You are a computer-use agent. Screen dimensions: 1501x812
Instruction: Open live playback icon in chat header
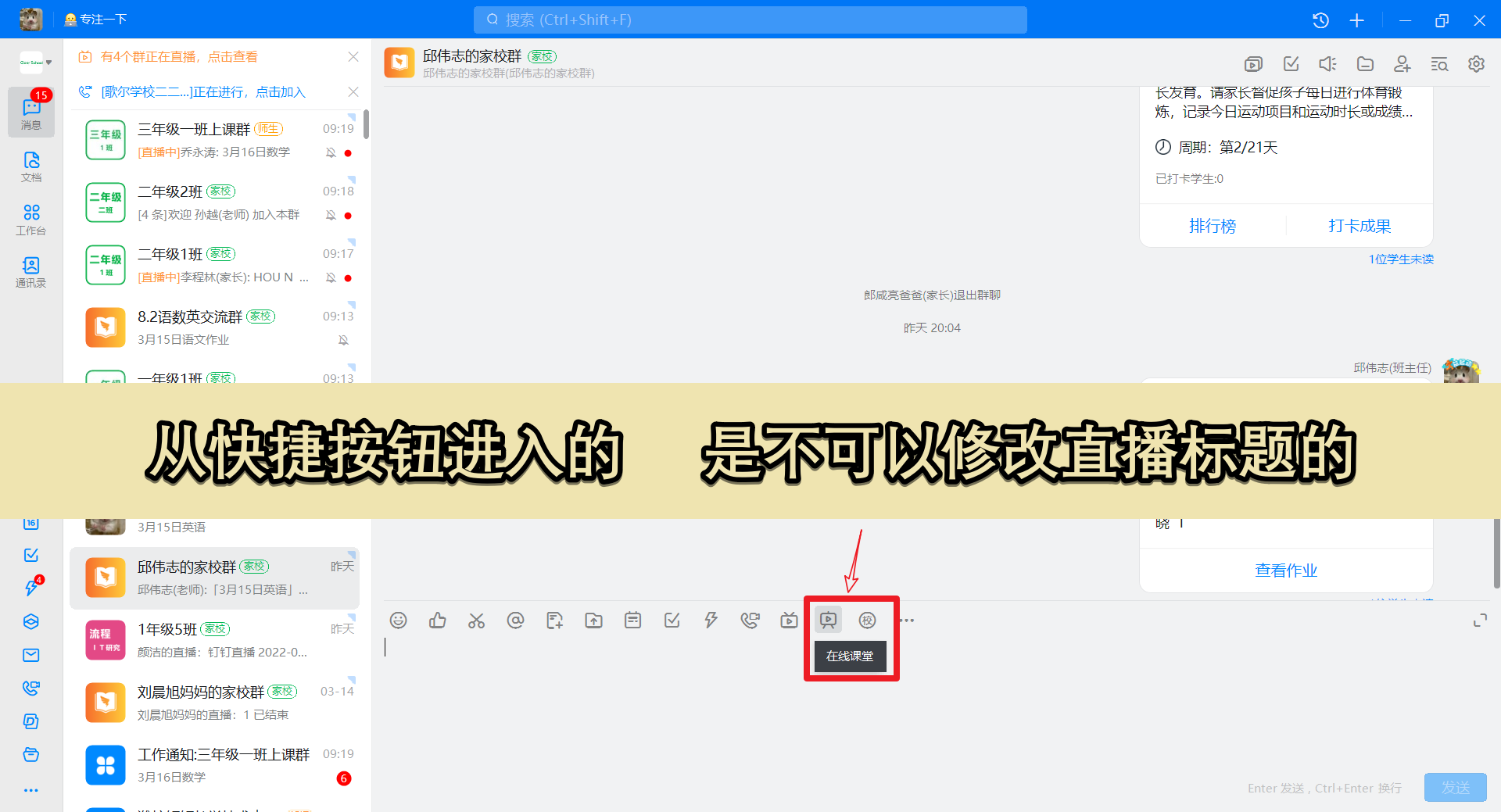click(1253, 64)
